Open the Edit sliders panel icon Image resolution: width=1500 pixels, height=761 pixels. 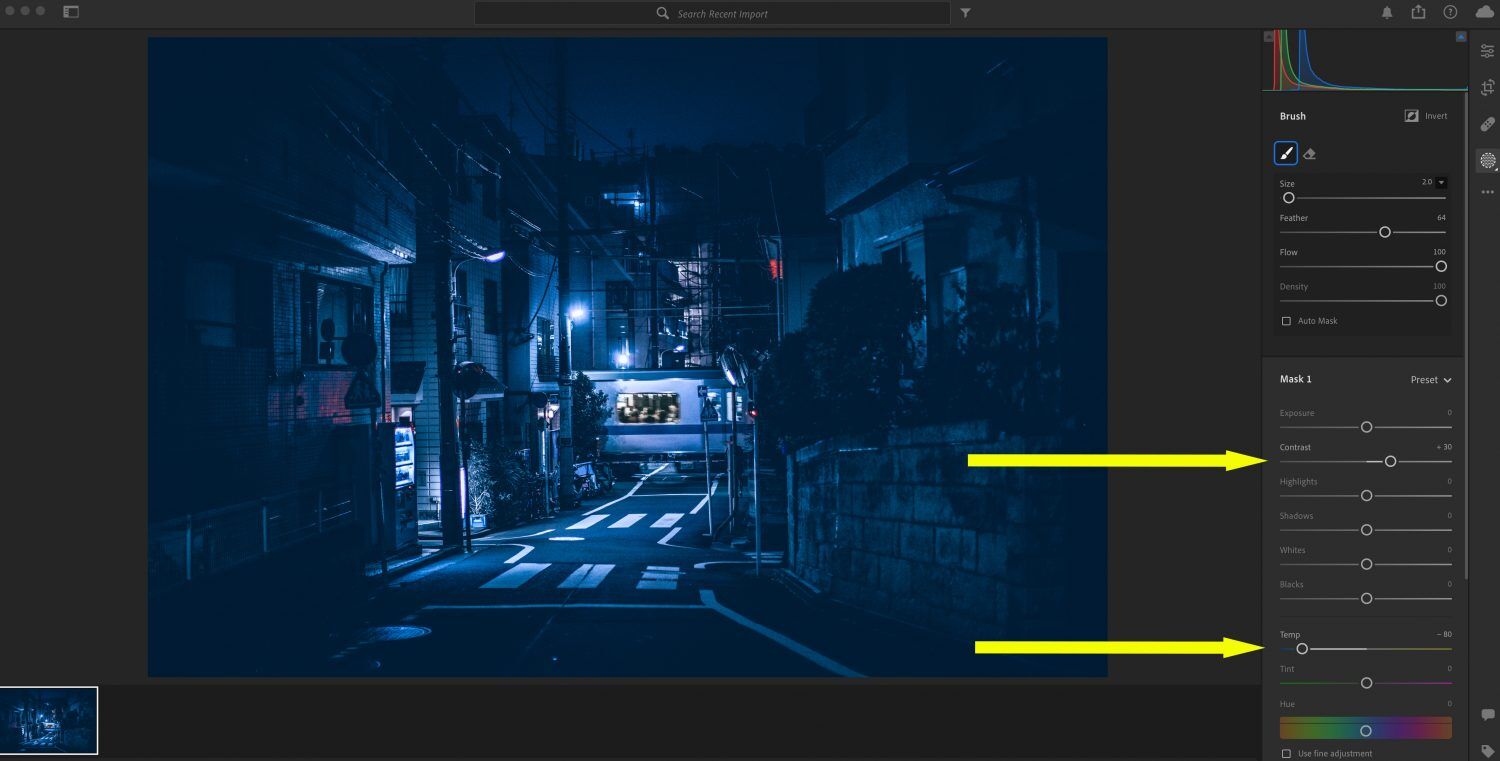click(1487, 51)
